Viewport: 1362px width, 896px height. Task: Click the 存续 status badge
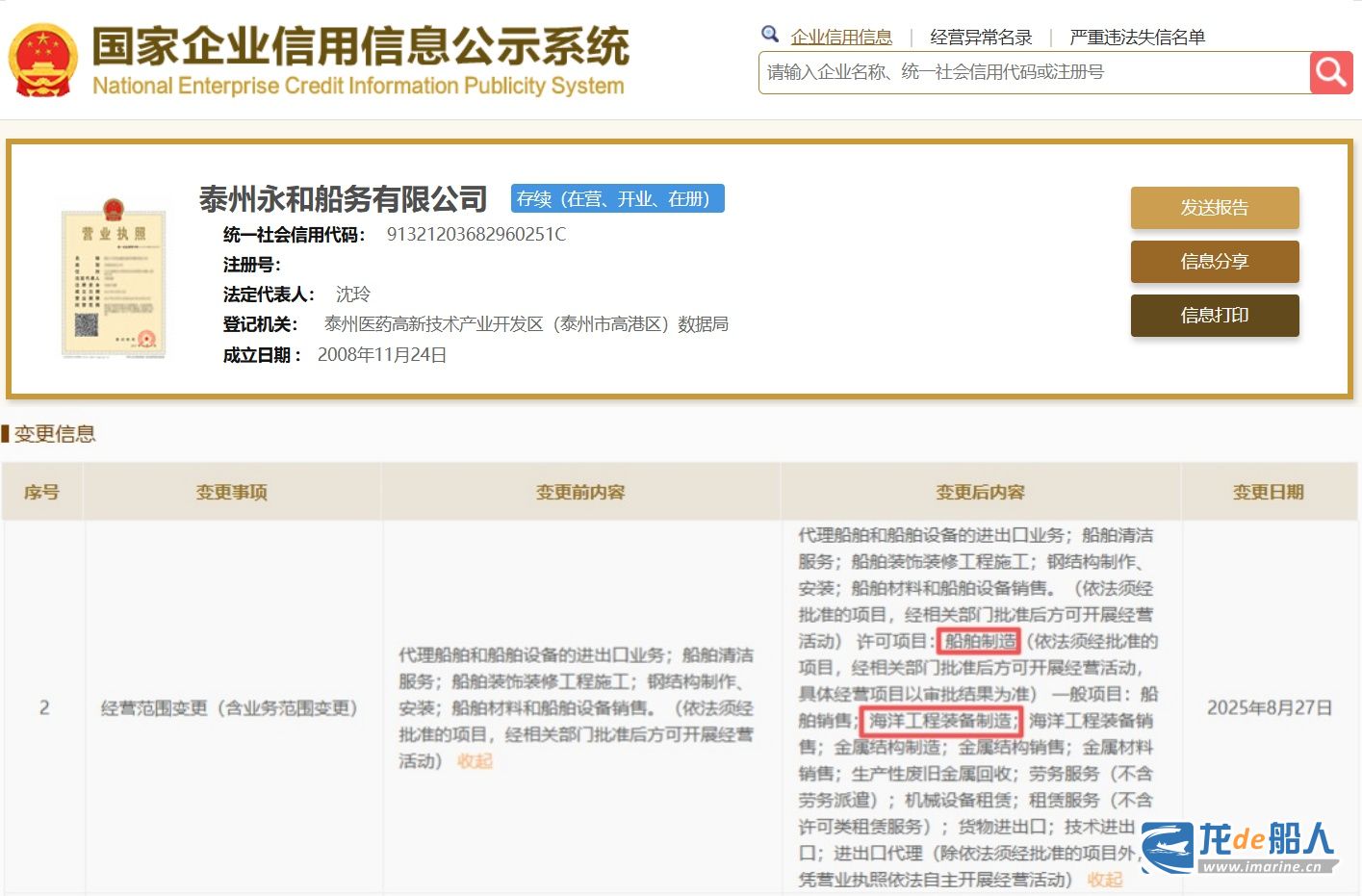617,198
